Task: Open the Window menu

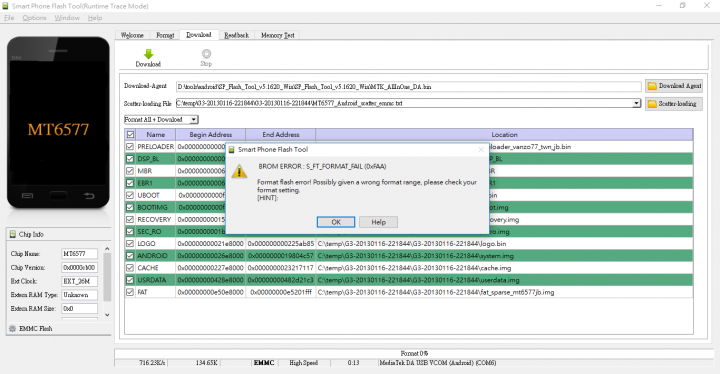Action: [67, 18]
